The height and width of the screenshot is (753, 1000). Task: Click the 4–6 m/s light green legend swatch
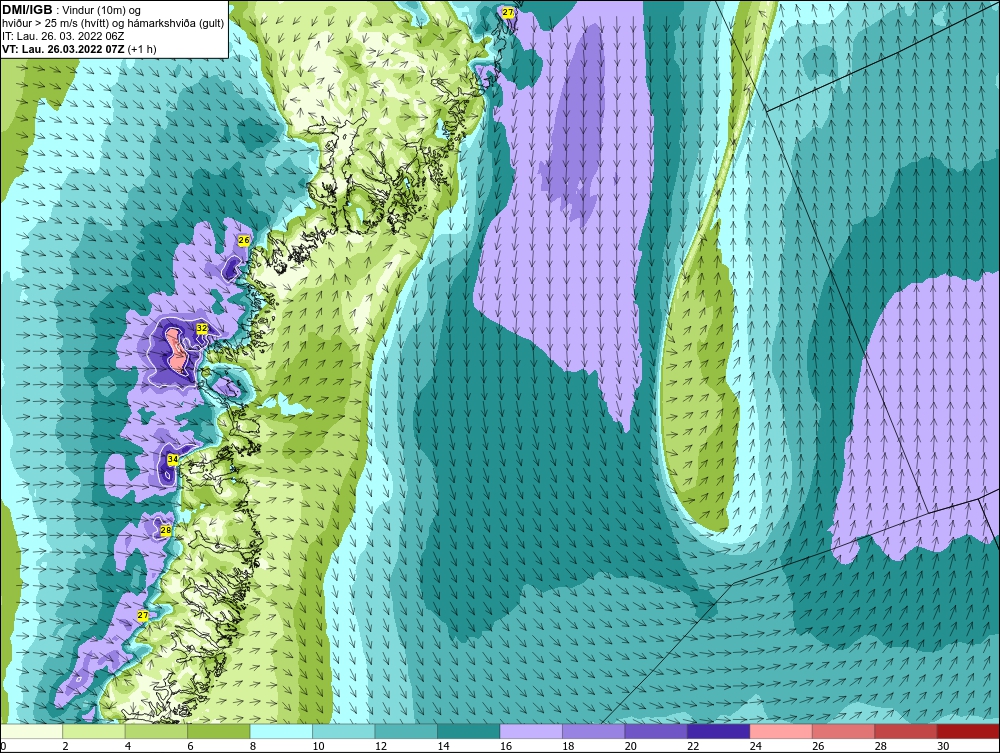[156, 731]
